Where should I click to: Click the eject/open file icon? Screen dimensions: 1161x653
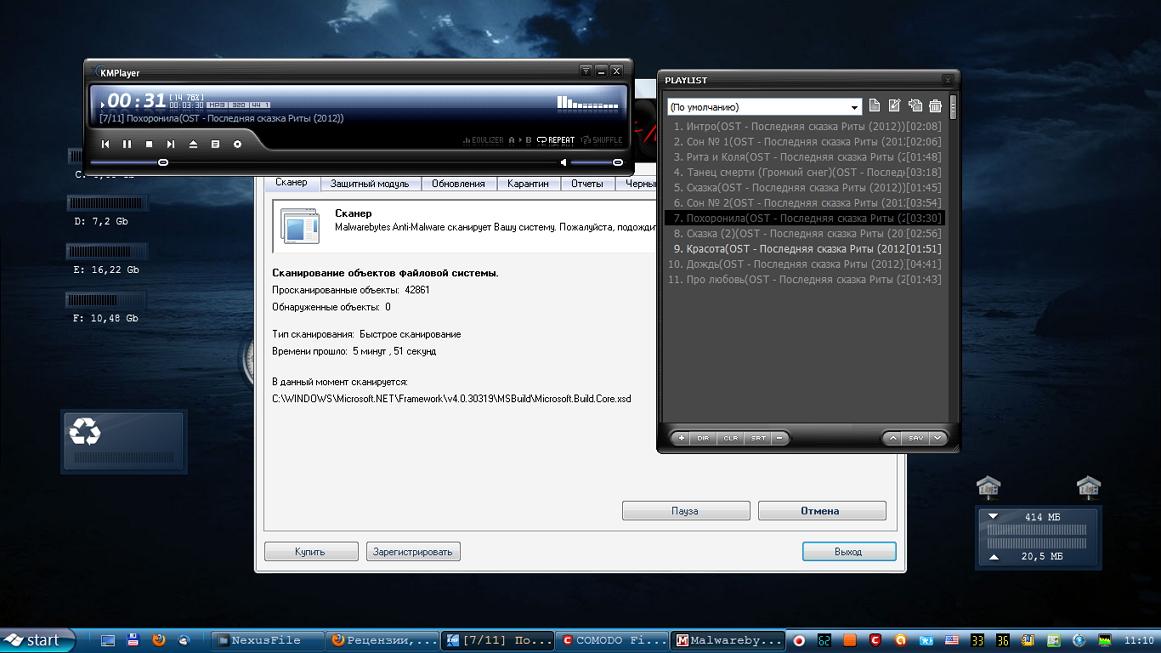(193, 145)
